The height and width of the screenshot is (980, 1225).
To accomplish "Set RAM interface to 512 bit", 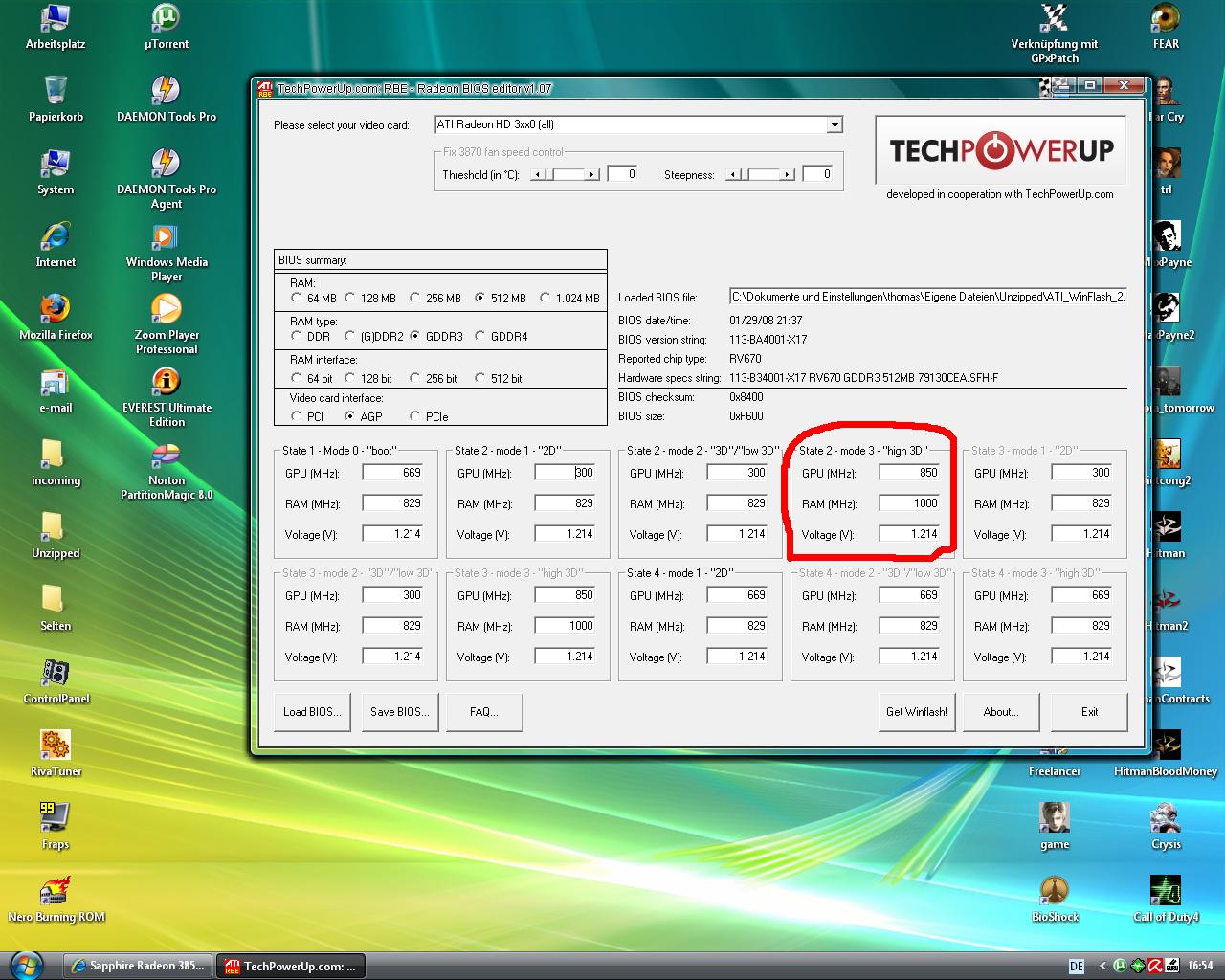I will (x=480, y=378).
